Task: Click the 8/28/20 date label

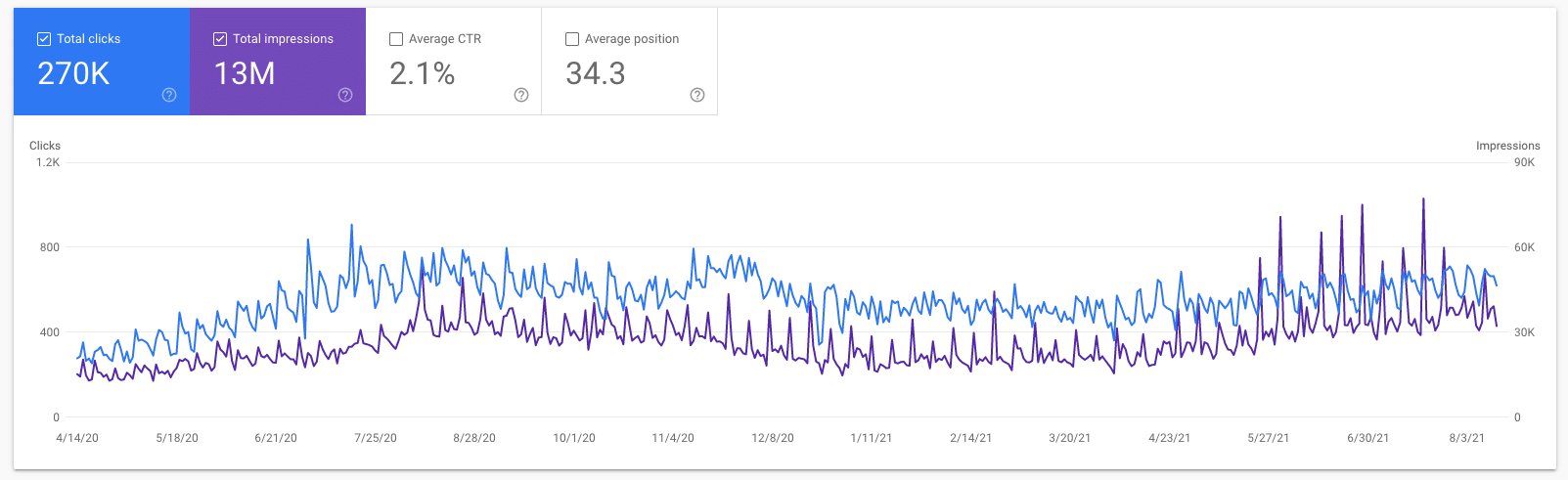Action: (x=474, y=438)
